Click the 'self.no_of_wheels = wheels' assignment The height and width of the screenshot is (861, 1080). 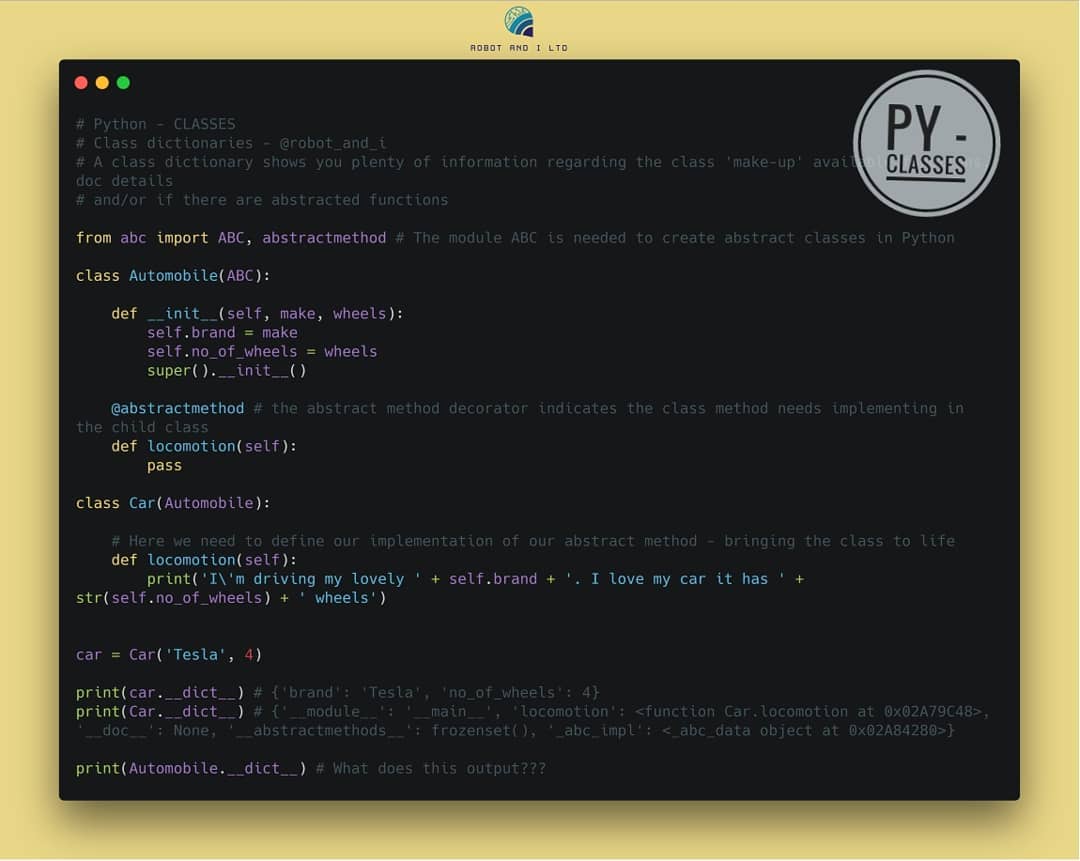point(262,351)
